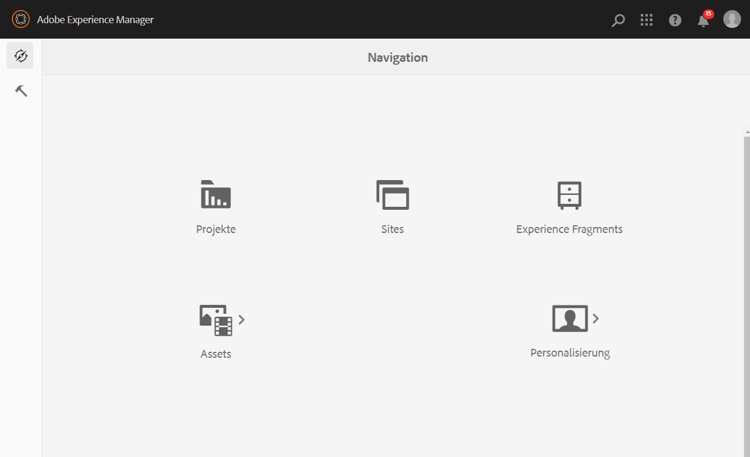Open the Experience Fragments cabinet icon
The width and height of the screenshot is (750, 457).
pos(569,195)
